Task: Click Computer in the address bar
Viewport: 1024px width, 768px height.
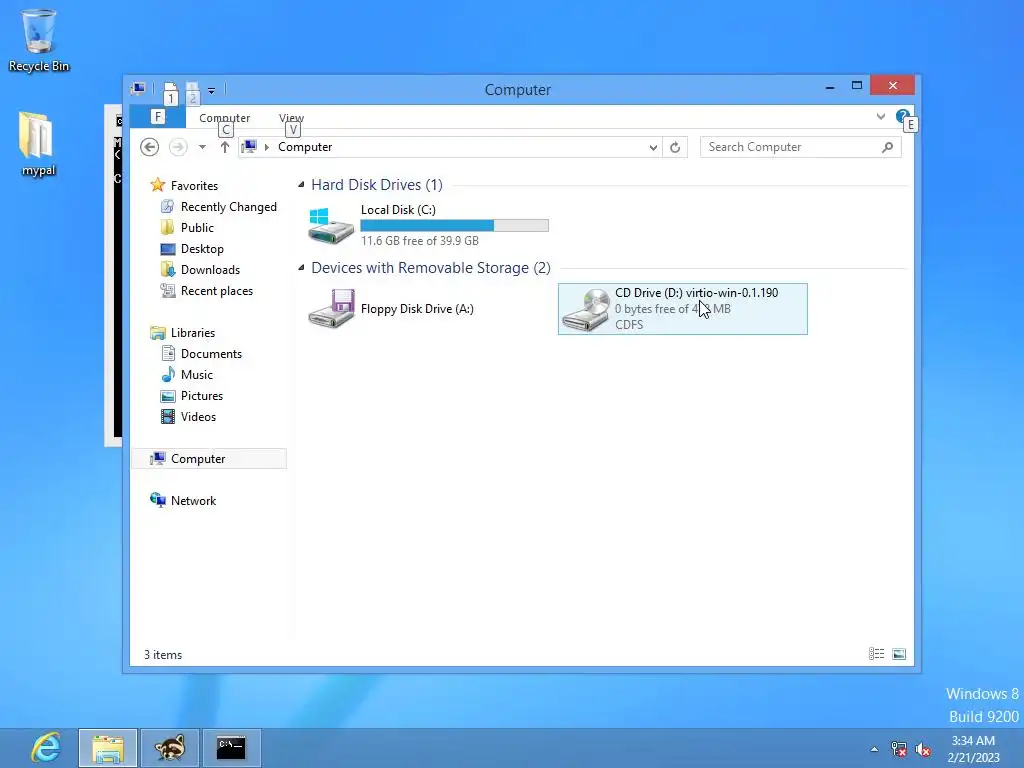Action: [305, 147]
